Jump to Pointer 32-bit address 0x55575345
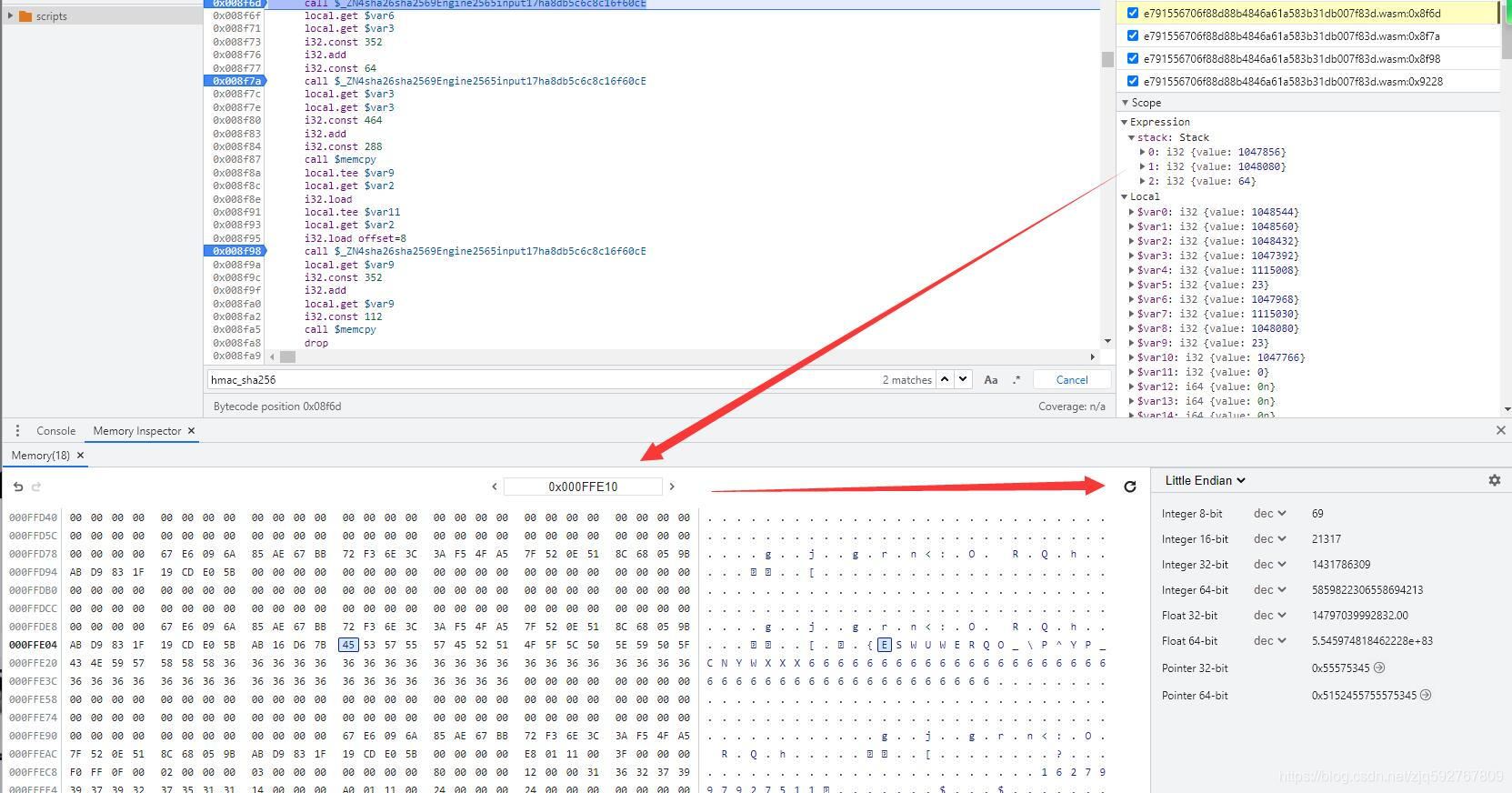The width and height of the screenshot is (1512, 793). tap(1379, 668)
